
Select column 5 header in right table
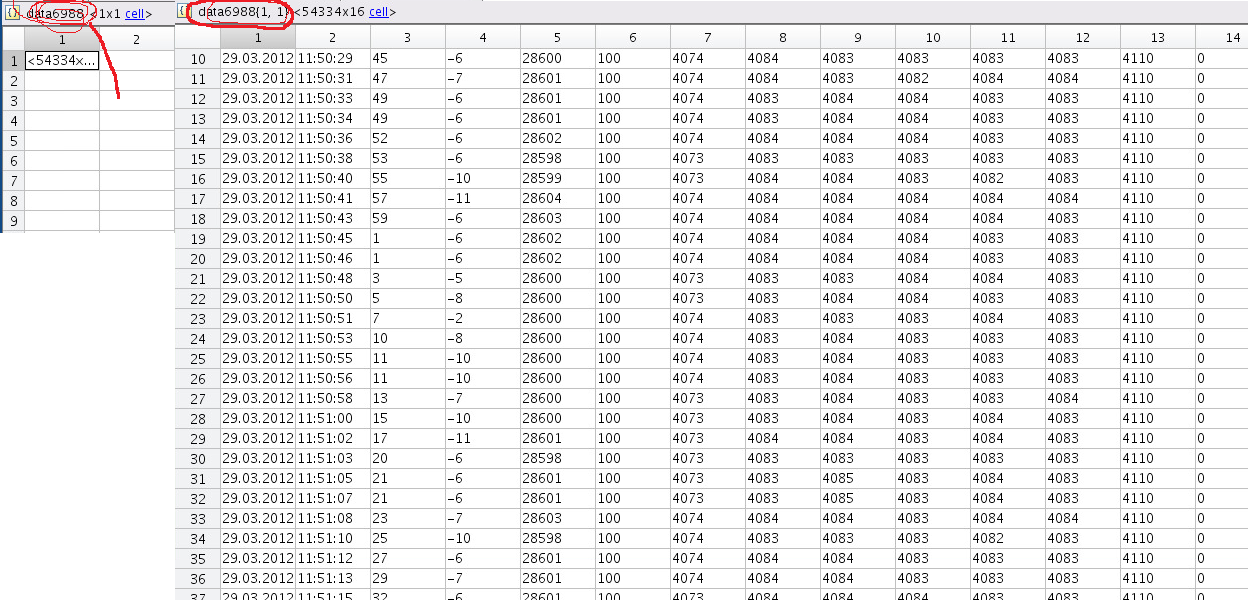(557, 37)
